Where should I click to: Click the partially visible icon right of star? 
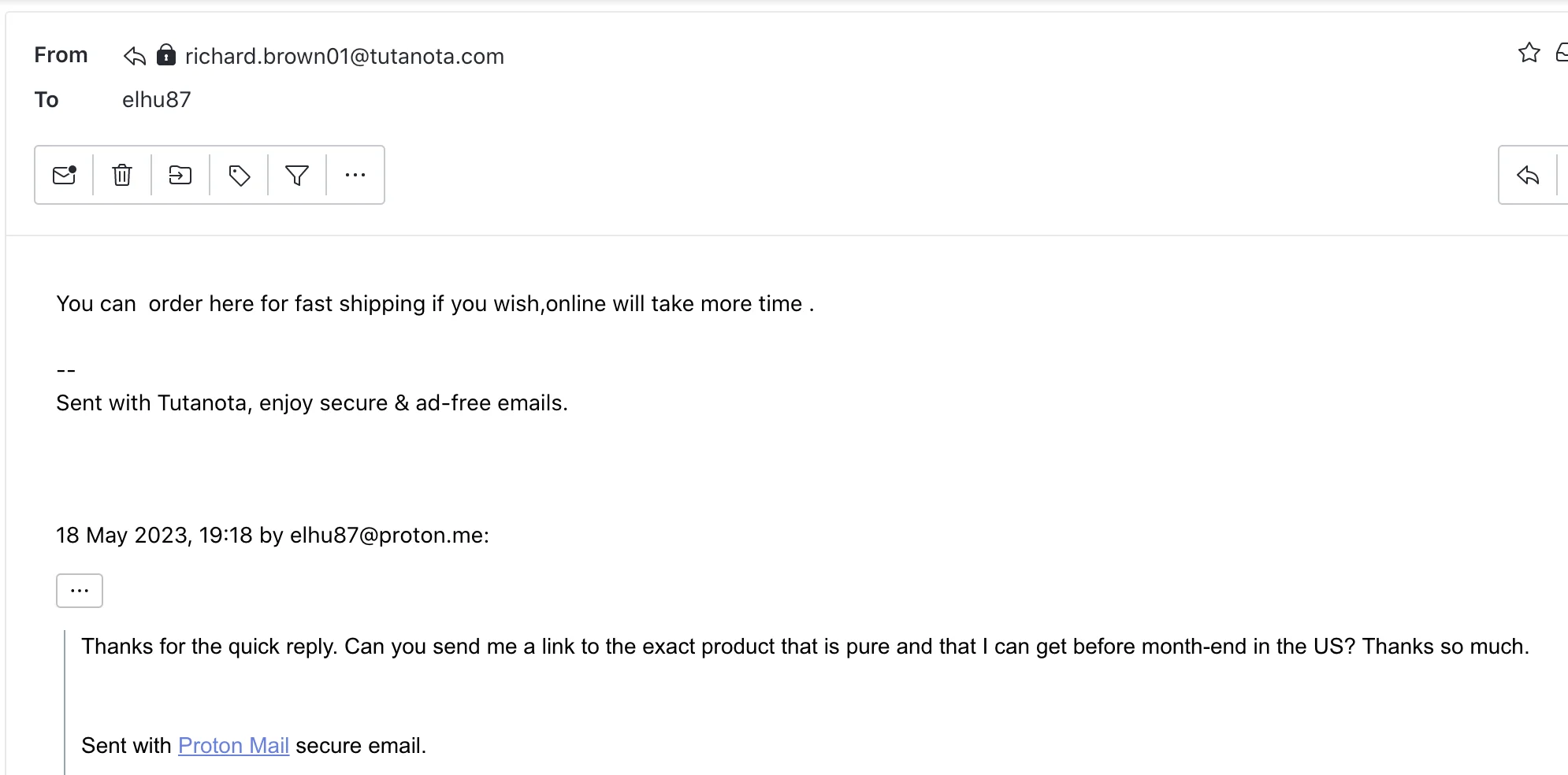(1561, 53)
